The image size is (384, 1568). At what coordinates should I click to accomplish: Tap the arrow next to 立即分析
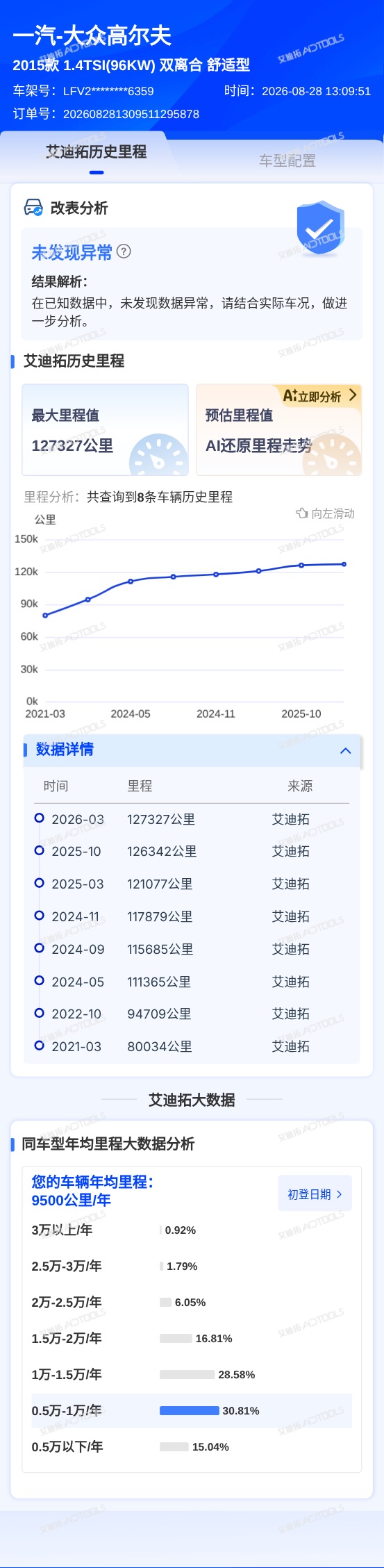[353, 395]
